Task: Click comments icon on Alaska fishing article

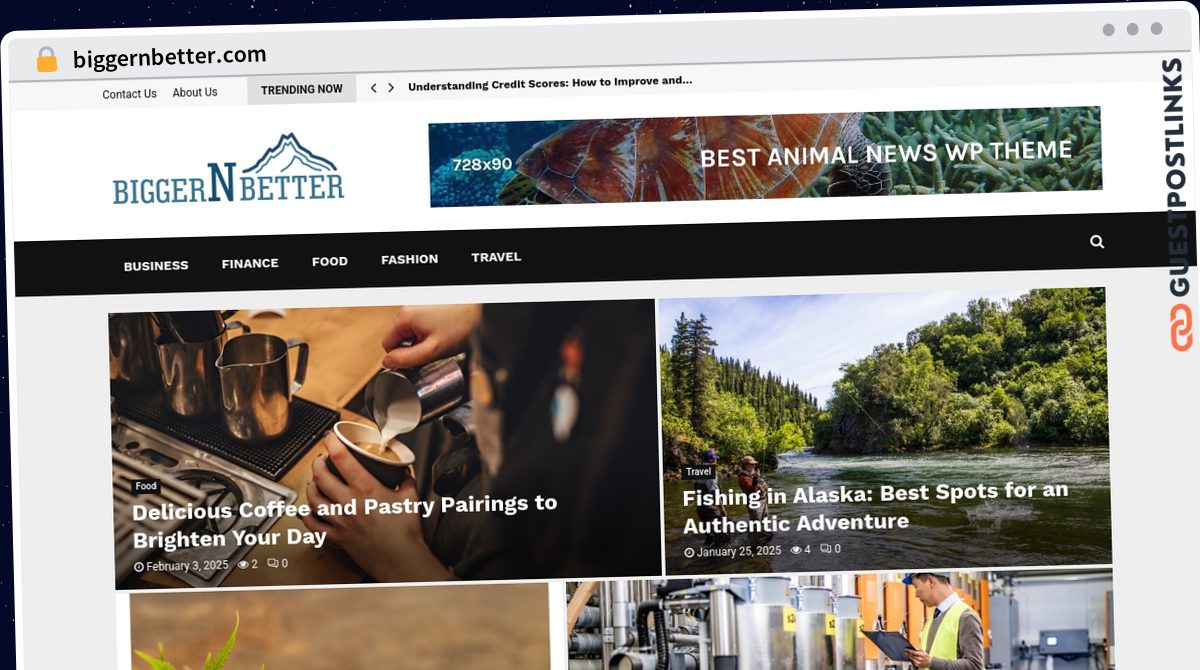Action: click(826, 548)
